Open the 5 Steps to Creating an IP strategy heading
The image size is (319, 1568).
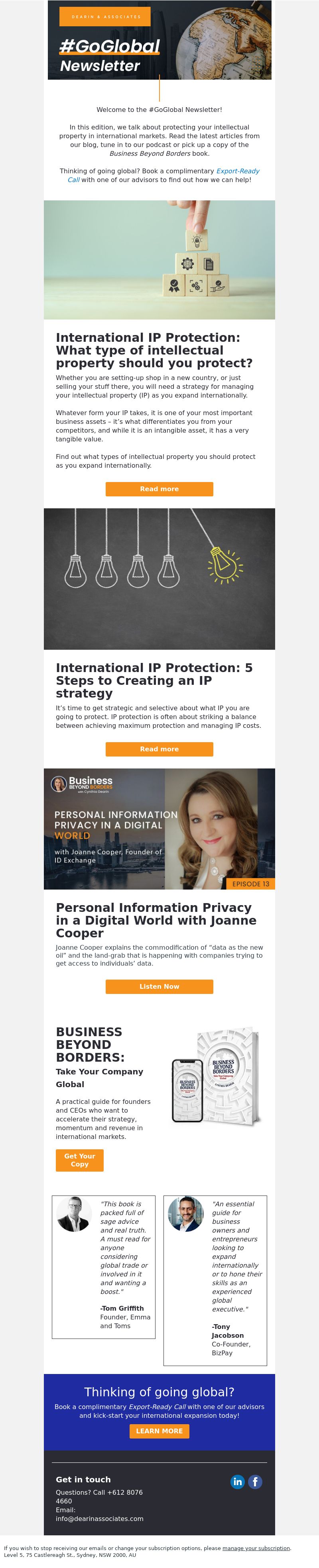click(x=154, y=680)
